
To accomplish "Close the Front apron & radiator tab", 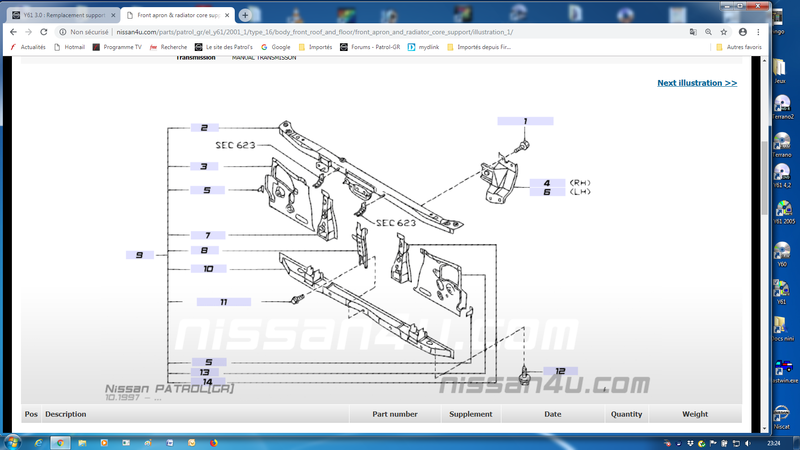I will coord(227,15).
